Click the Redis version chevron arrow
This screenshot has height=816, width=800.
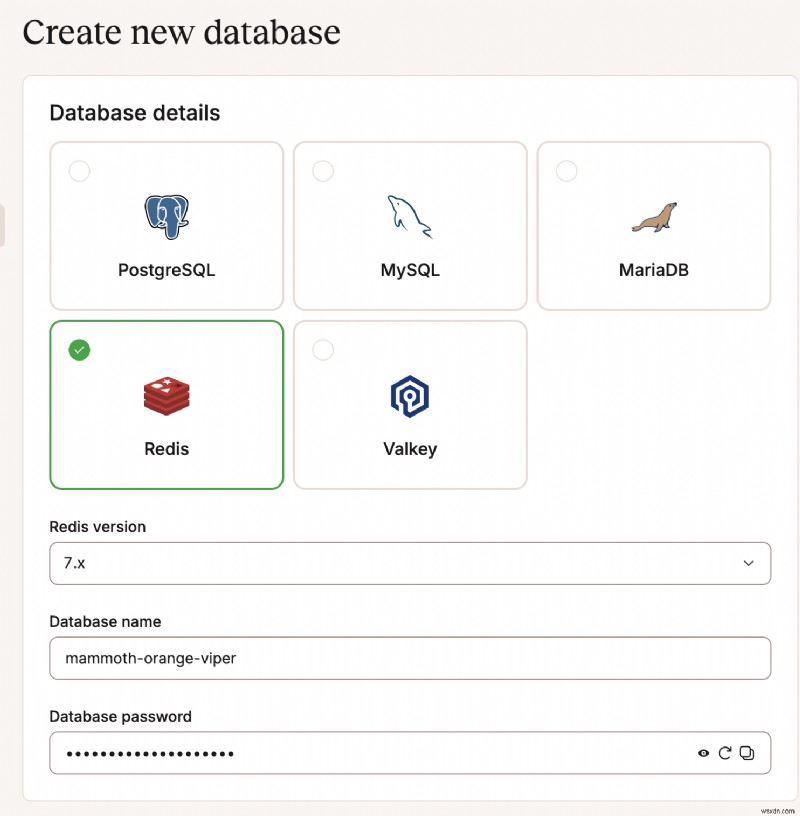748,563
